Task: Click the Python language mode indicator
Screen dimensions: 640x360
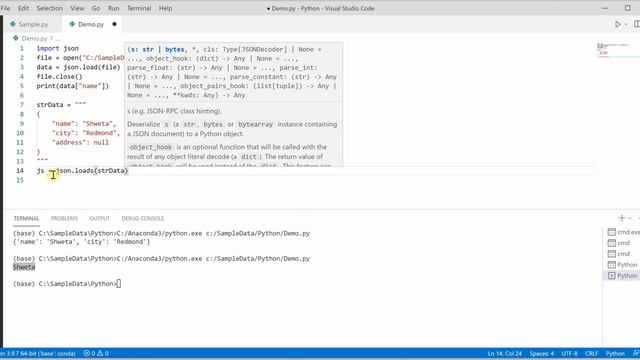Action: [x=615, y=353]
